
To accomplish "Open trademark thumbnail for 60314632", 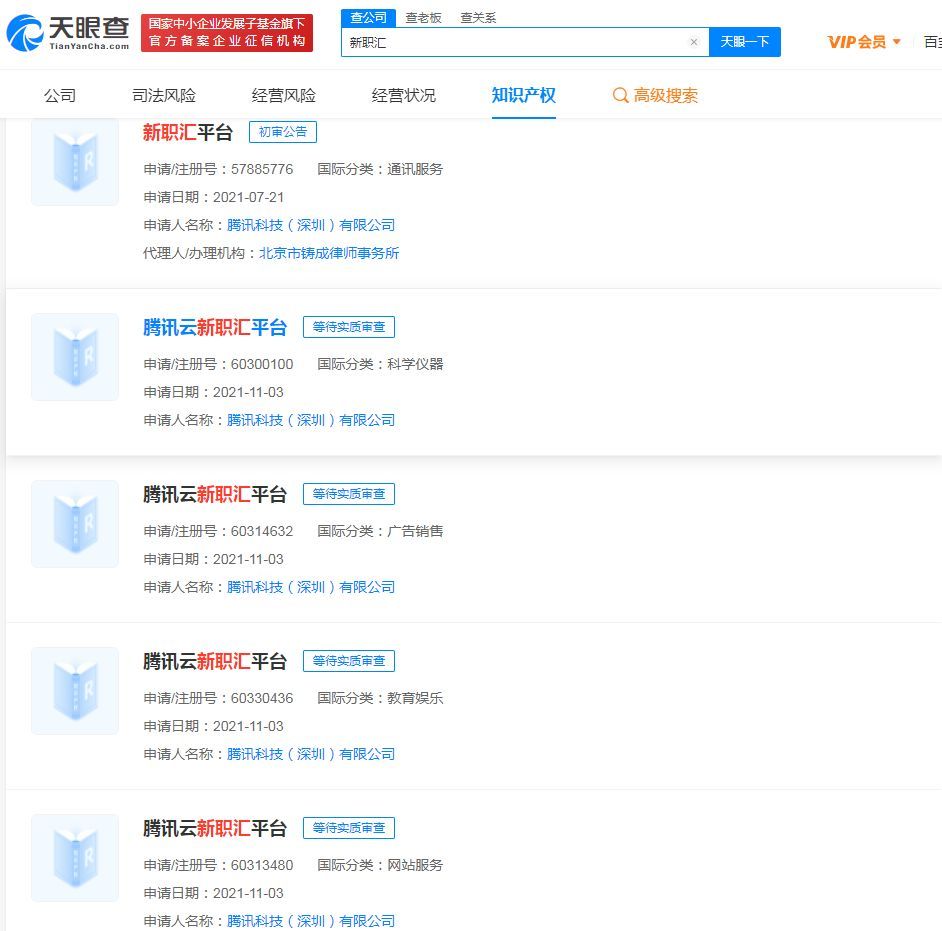I will pyautogui.click(x=75, y=524).
